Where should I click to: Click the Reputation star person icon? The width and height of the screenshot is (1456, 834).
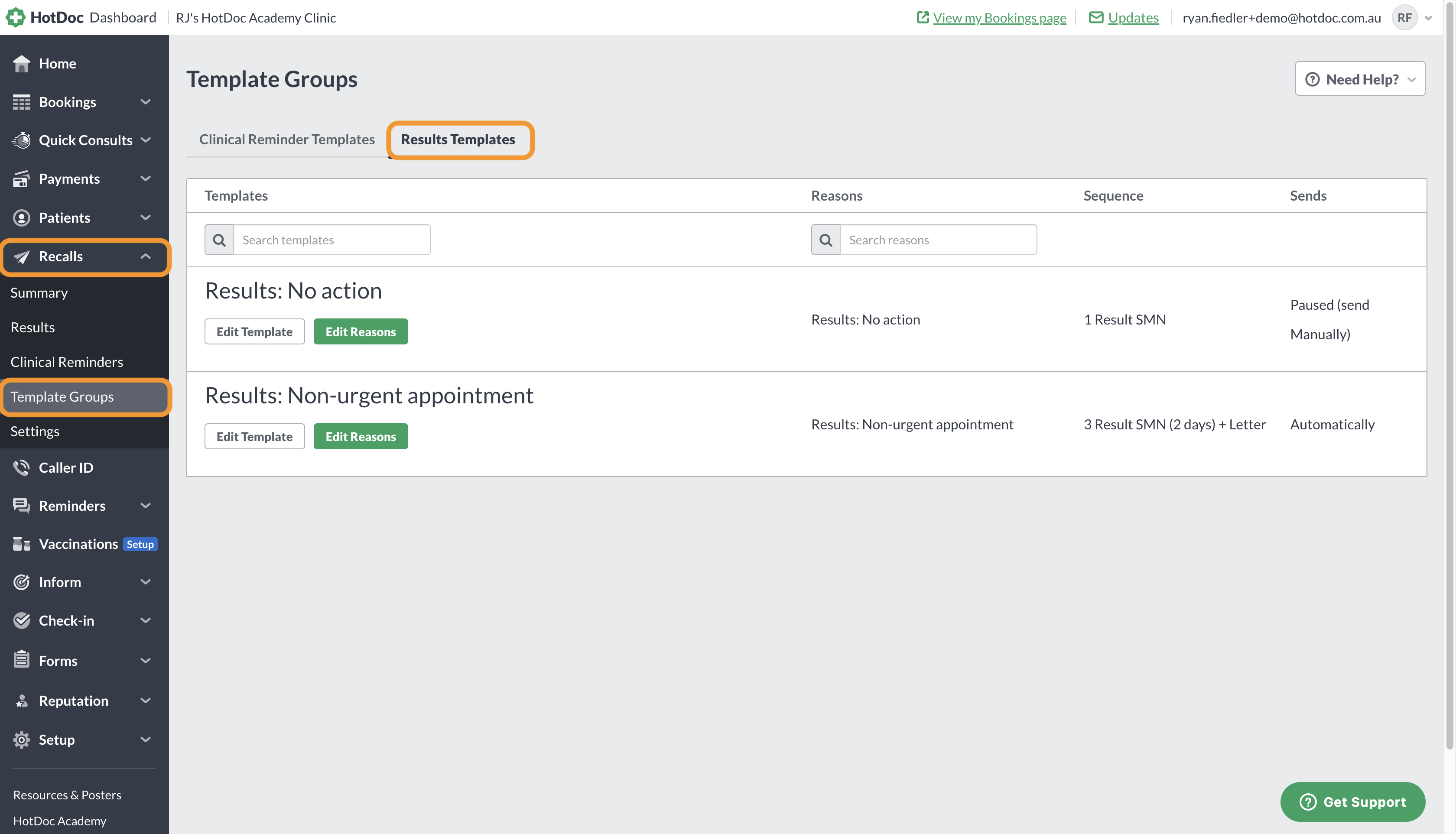[x=21, y=701]
